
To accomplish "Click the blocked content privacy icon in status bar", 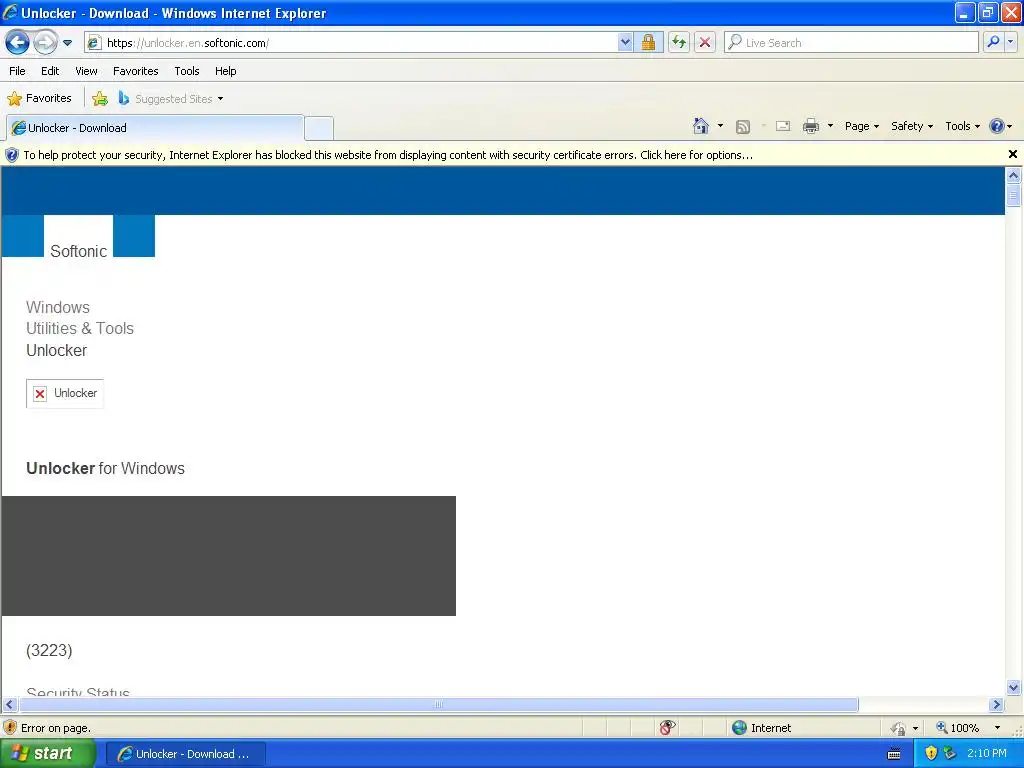I will click(x=666, y=728).
